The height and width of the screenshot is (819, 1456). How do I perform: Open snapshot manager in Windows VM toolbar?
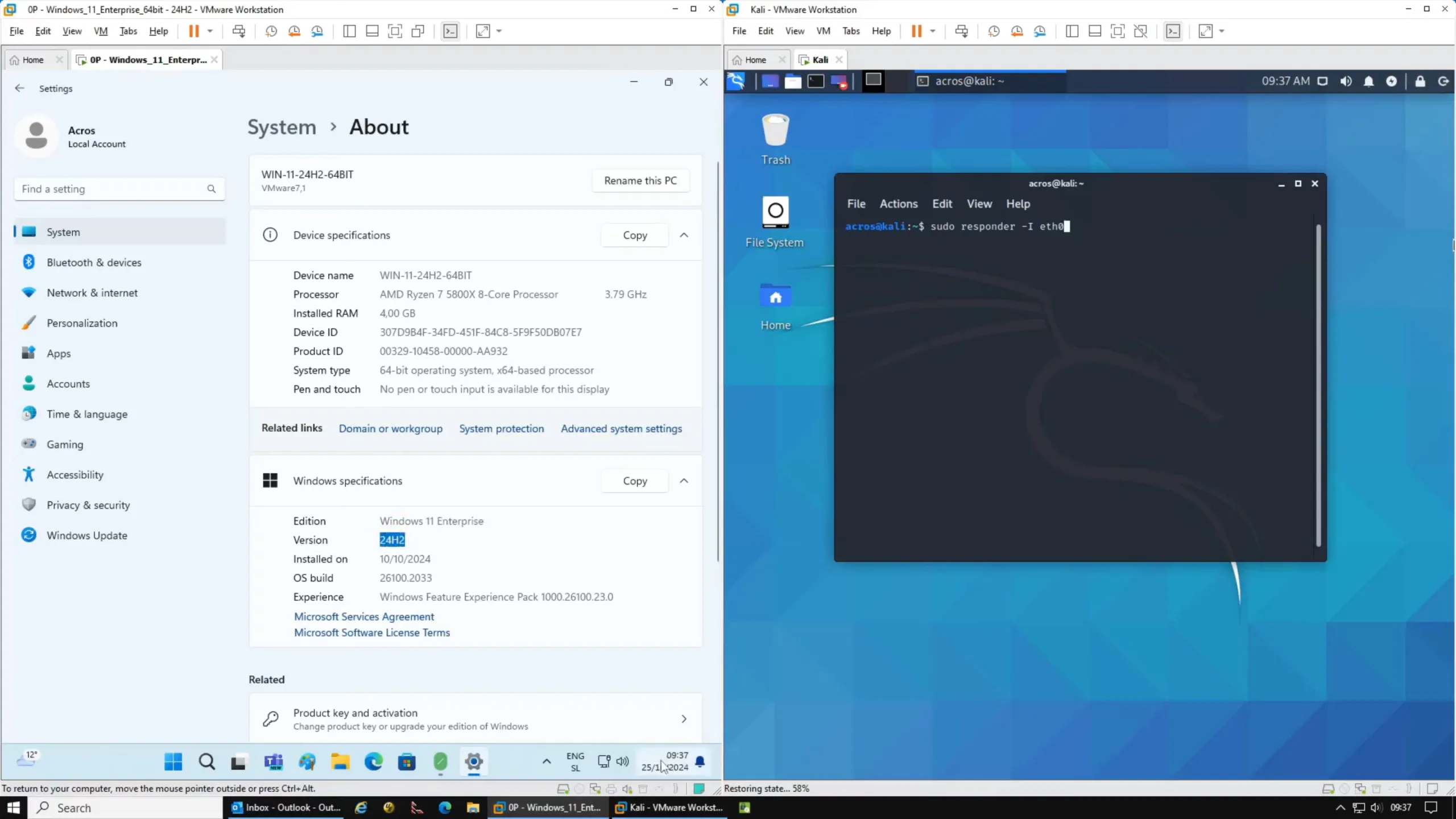coord(317,31)
